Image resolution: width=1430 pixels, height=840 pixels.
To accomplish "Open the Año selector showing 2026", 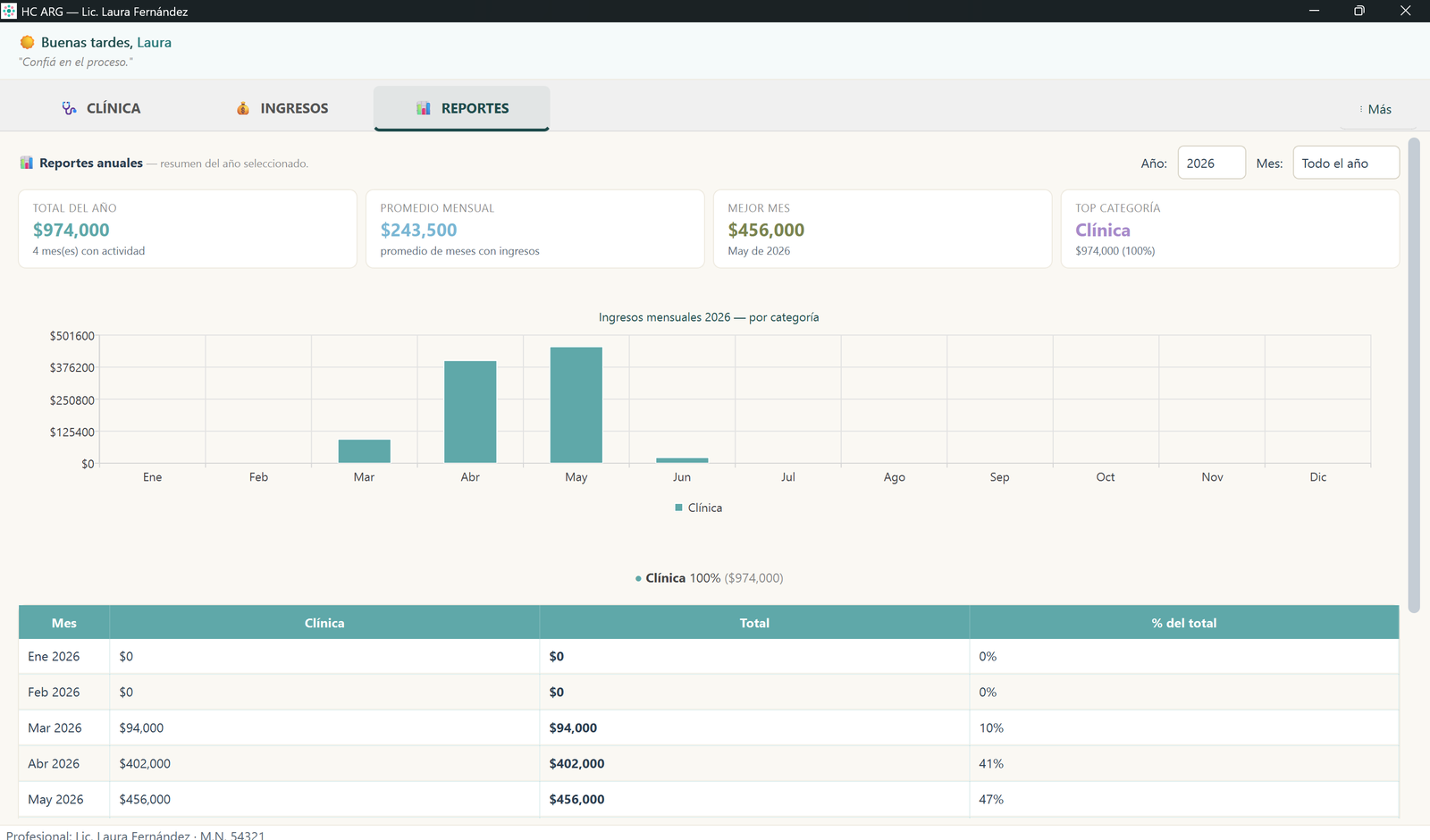I will (x=1211, y=163).
